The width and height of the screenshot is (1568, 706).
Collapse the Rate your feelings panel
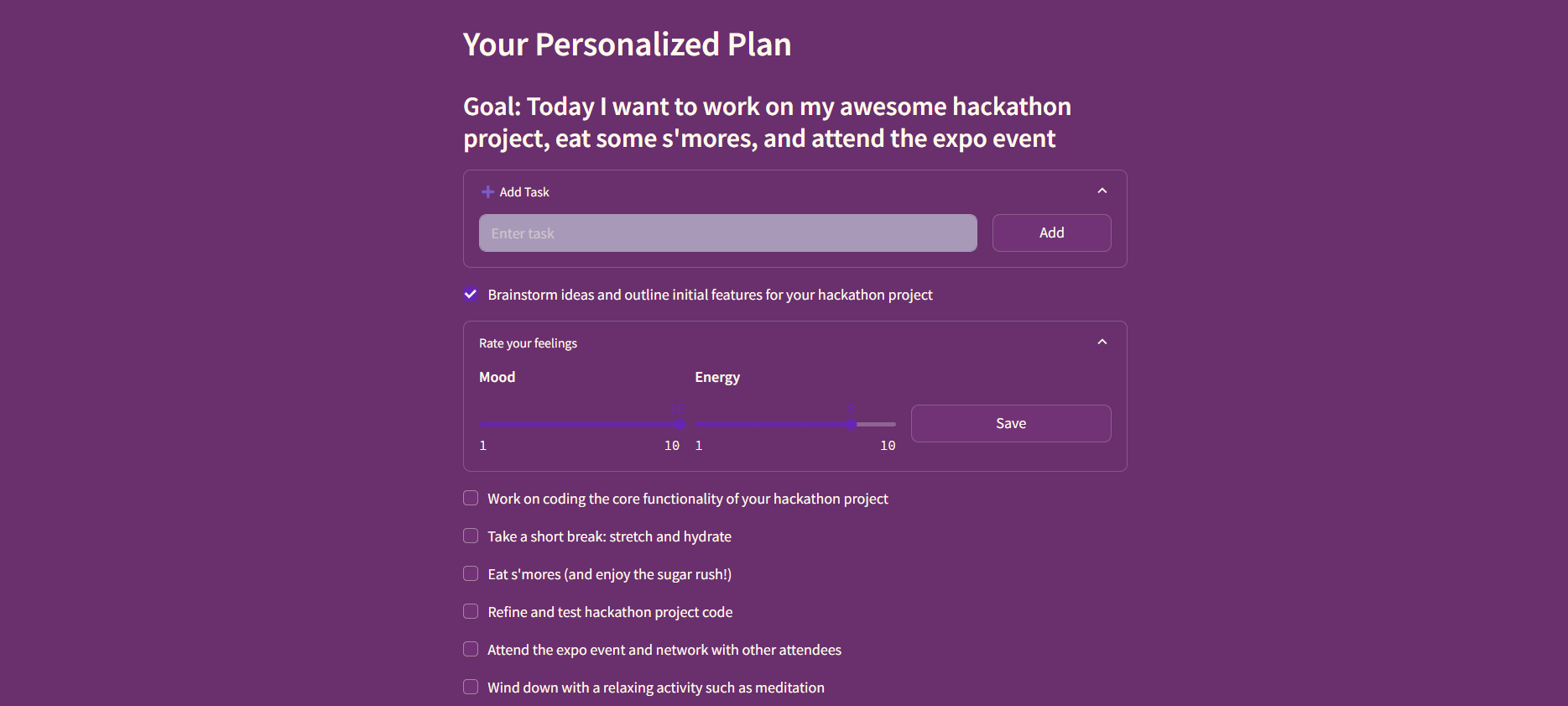pyautogui.click(x=1102, y=343)
